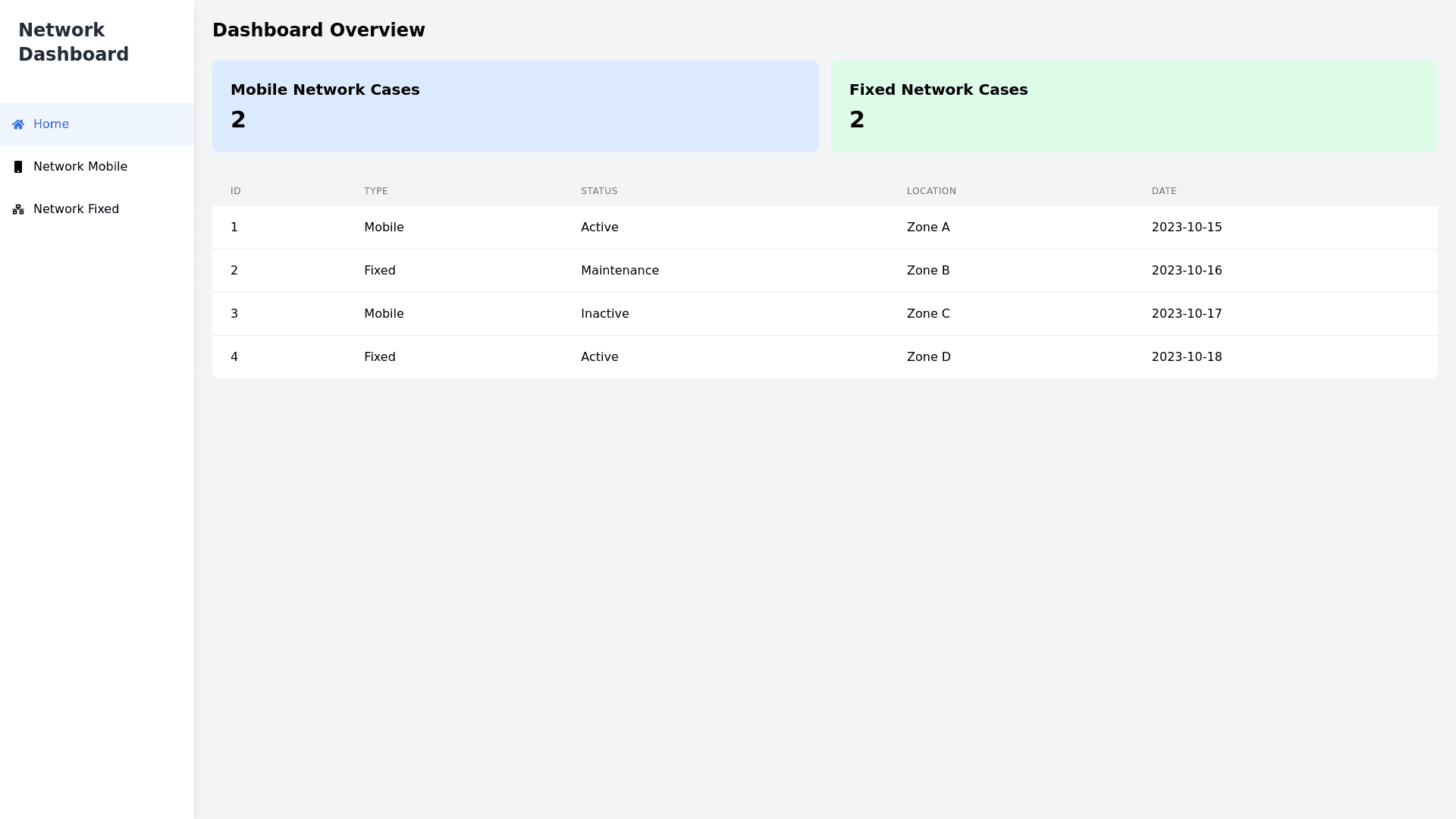Click the 2023-10-16 date cell
This screenshot has height=819, width=1456.
pyautogui.click(x=1187, y=271)
